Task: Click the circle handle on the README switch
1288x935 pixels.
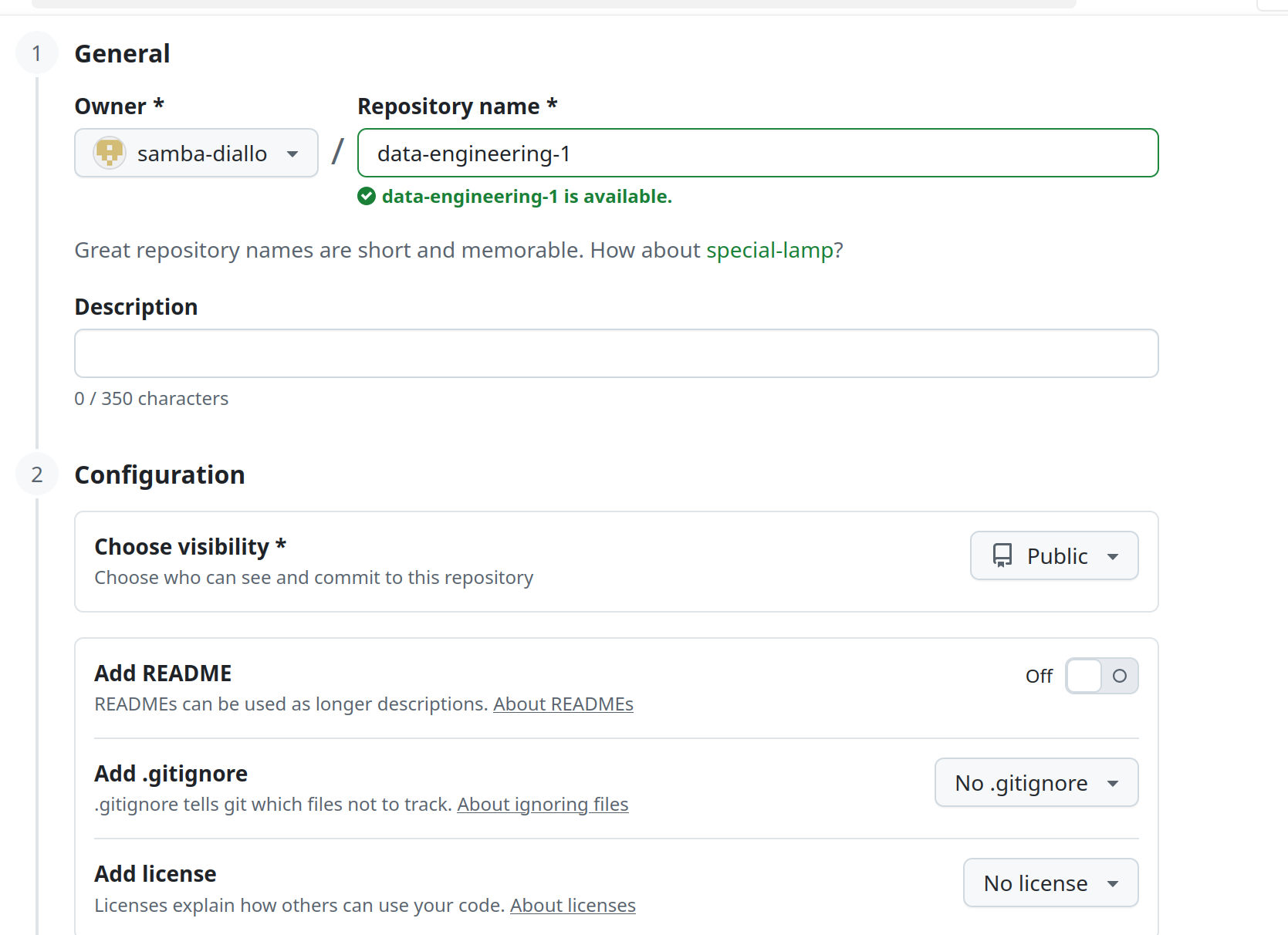Action: [x=1121, y=676]
